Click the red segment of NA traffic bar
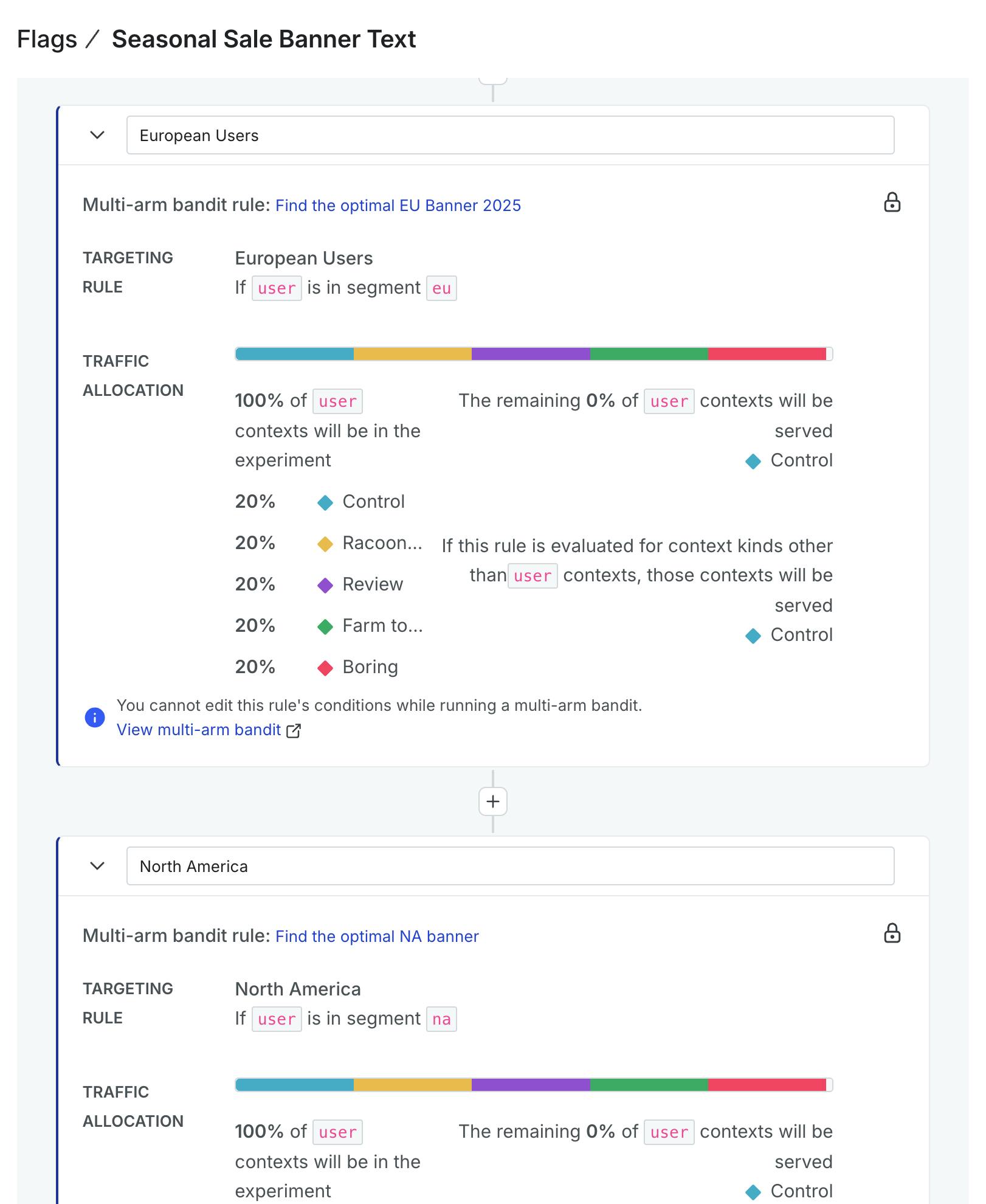Image resolution: width=986 pixels, height=1204 pixels. pos(767,1085)
